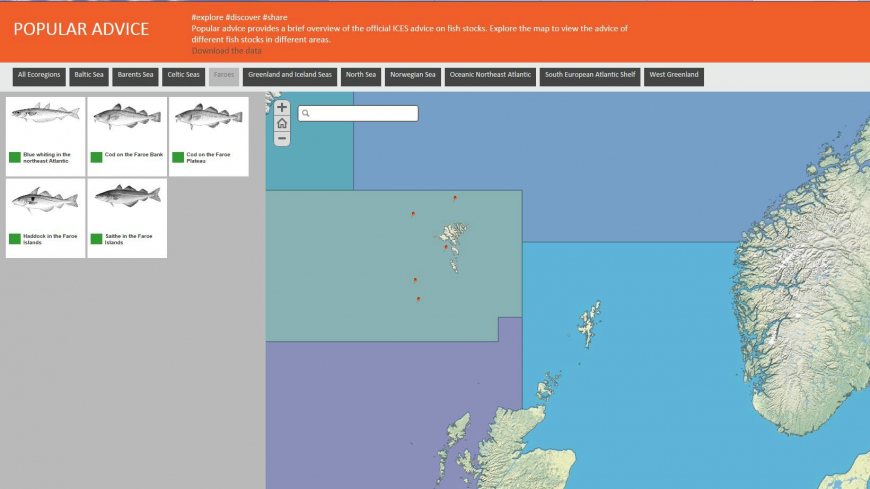The image size is (870, 489).
Task: Click the Download the data link
Action: tap(227, 51)
